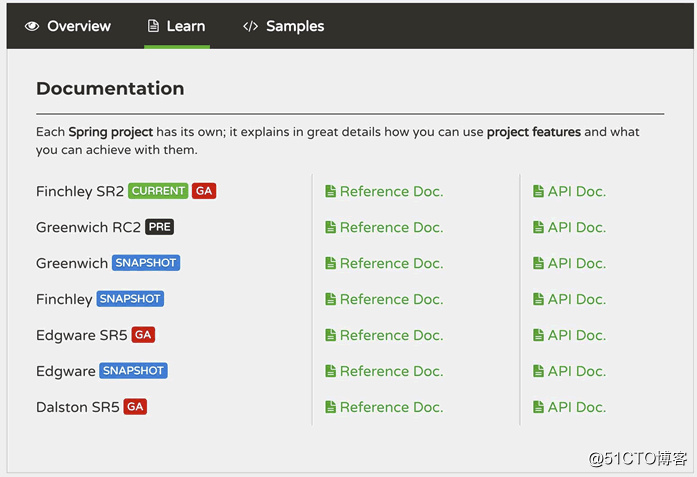Click the GA badge on Dalston SR5
The width and height of the screenshot is (697, 477).
click(135, 407)
